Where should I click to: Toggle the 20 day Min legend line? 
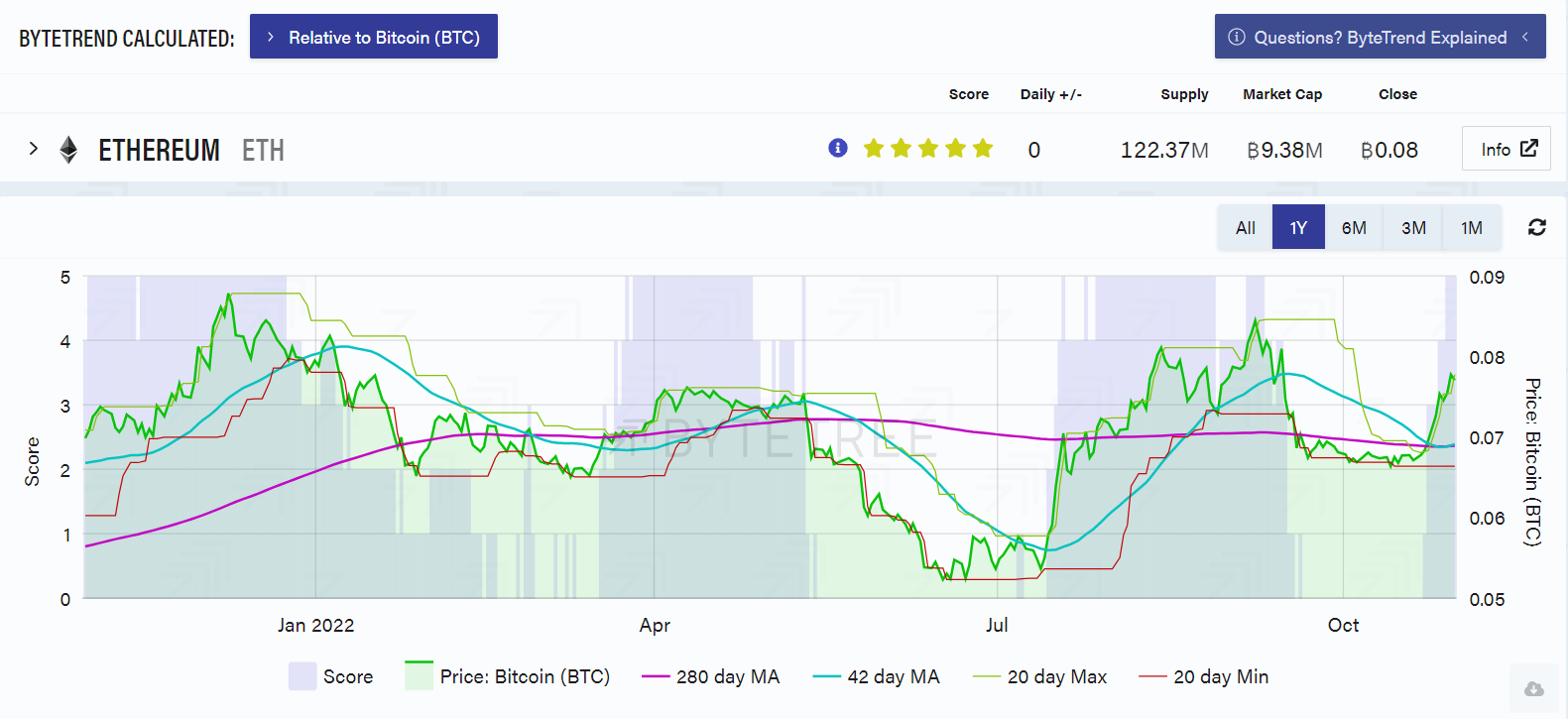coord(1203,676)
